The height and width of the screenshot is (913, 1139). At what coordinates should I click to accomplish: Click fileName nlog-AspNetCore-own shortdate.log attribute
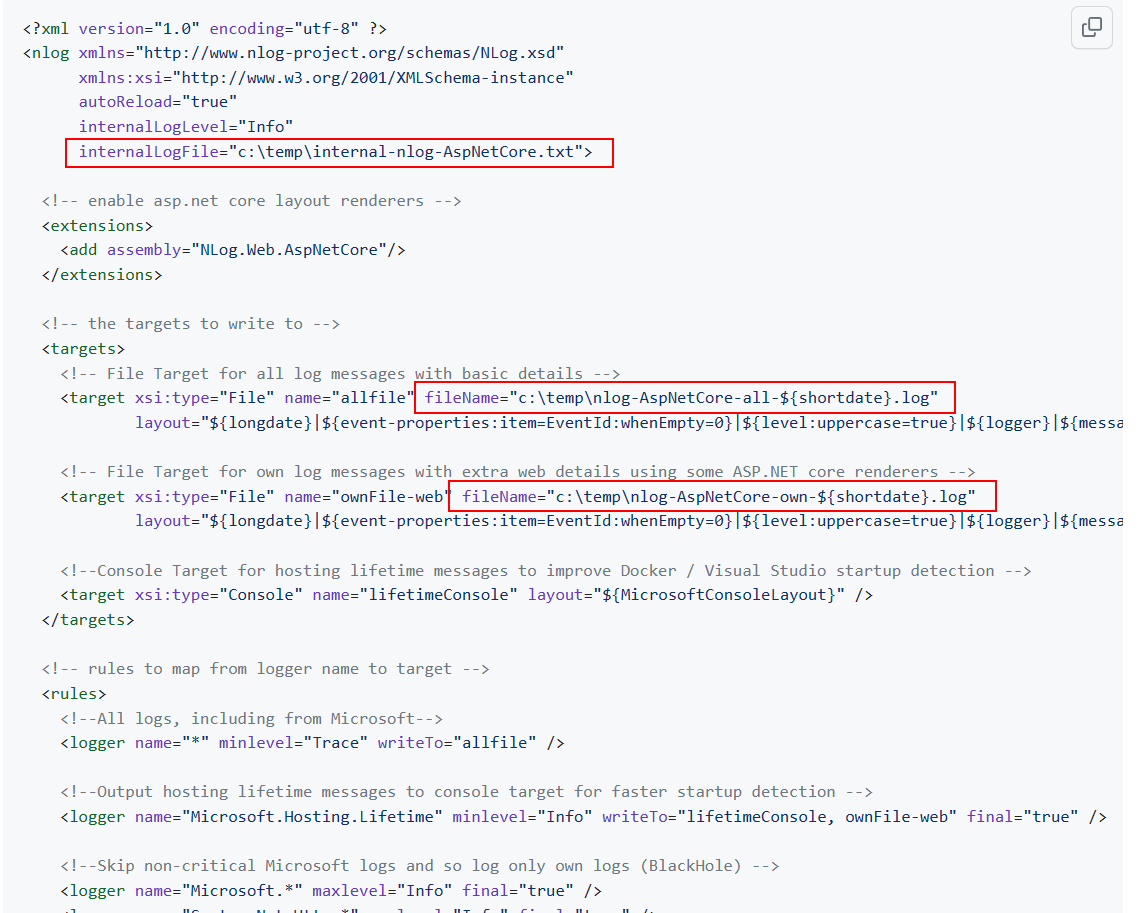pos(719,497)
